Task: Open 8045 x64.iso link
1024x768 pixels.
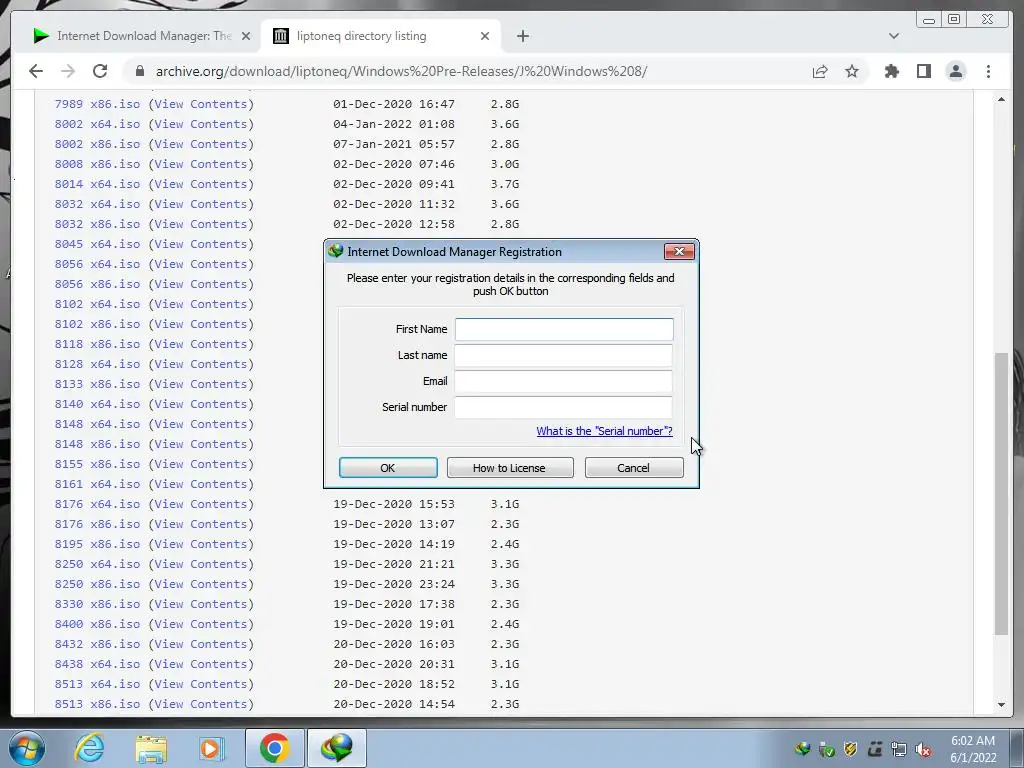Action: 97,244
